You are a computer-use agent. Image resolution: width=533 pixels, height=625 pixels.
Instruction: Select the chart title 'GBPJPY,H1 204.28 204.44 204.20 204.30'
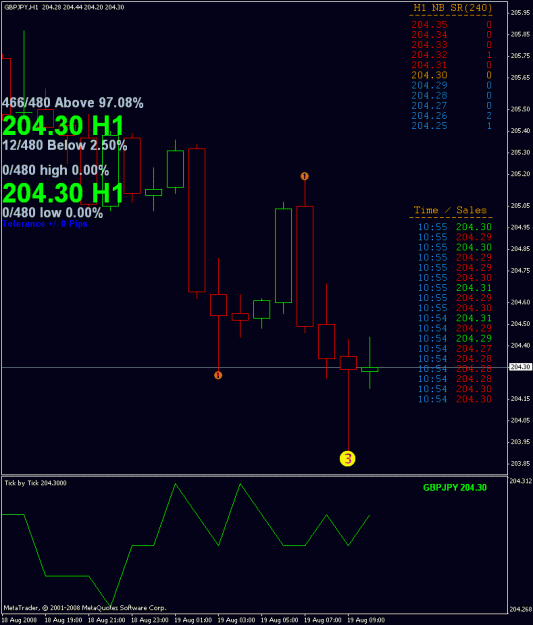pos(64,7)
